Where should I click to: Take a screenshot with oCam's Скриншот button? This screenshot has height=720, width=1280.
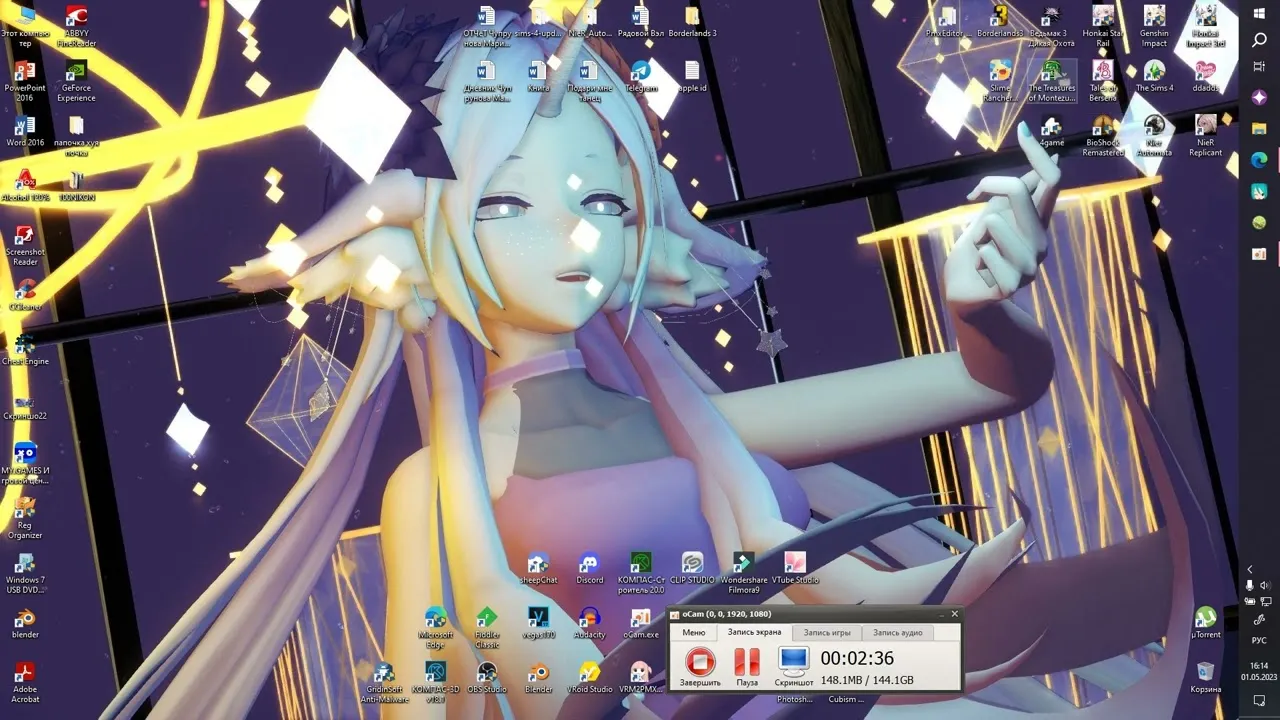coord(794,666)
